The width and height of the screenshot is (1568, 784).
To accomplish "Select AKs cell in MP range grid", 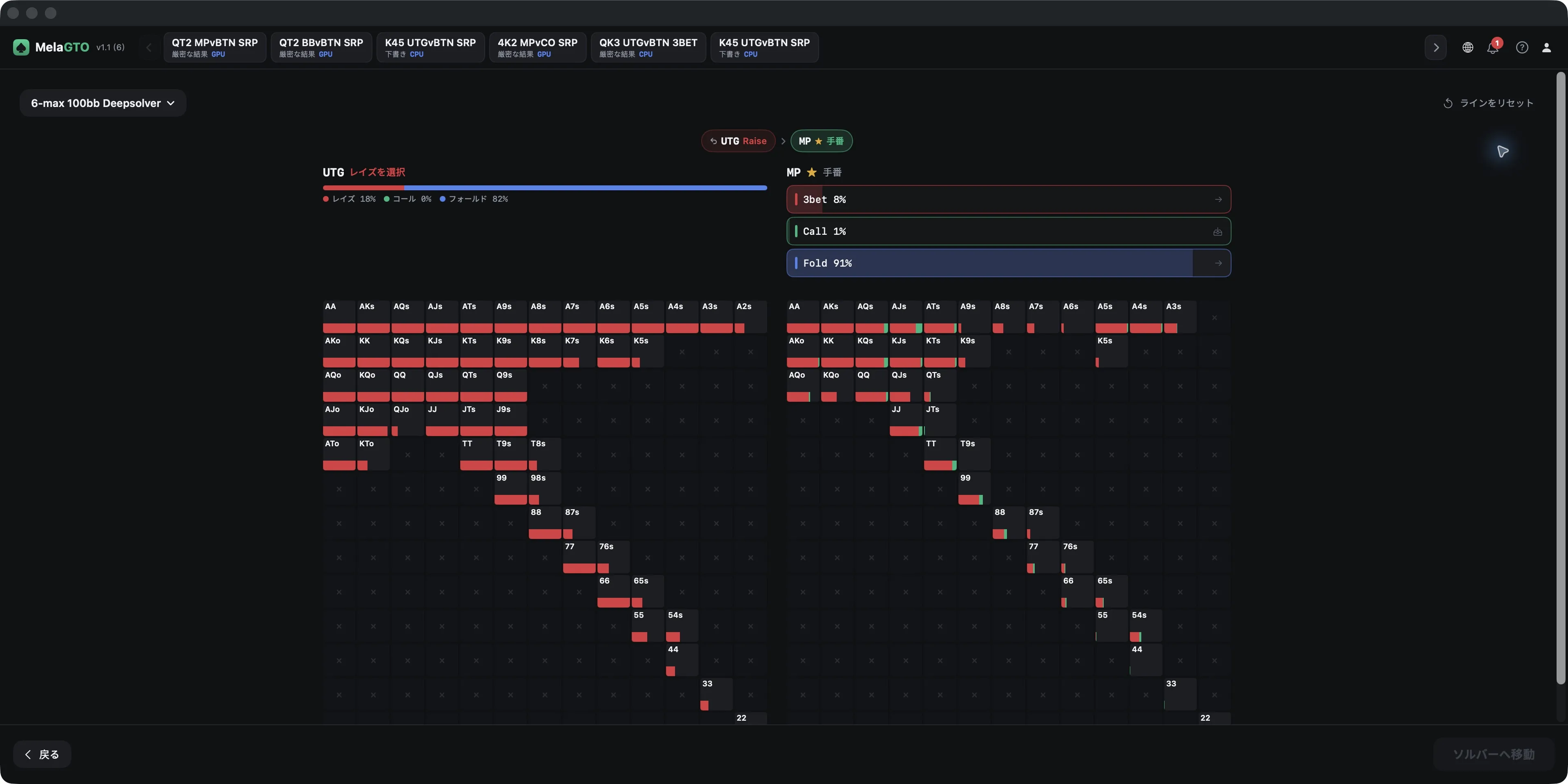I will (837, 316).
